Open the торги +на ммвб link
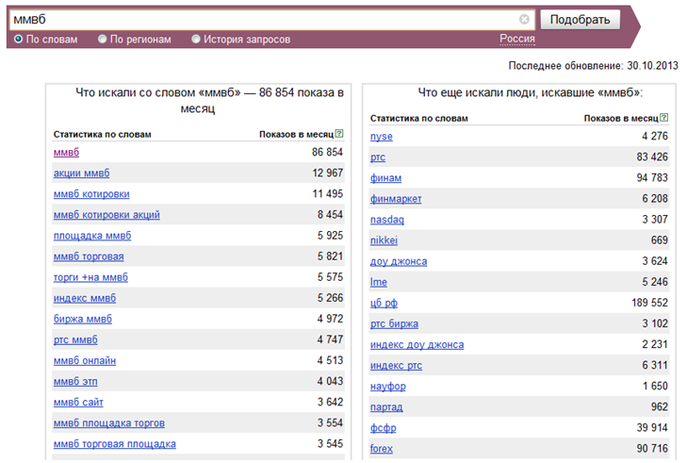The height and width of the screenshot is (463, 687). coord(91,277)
